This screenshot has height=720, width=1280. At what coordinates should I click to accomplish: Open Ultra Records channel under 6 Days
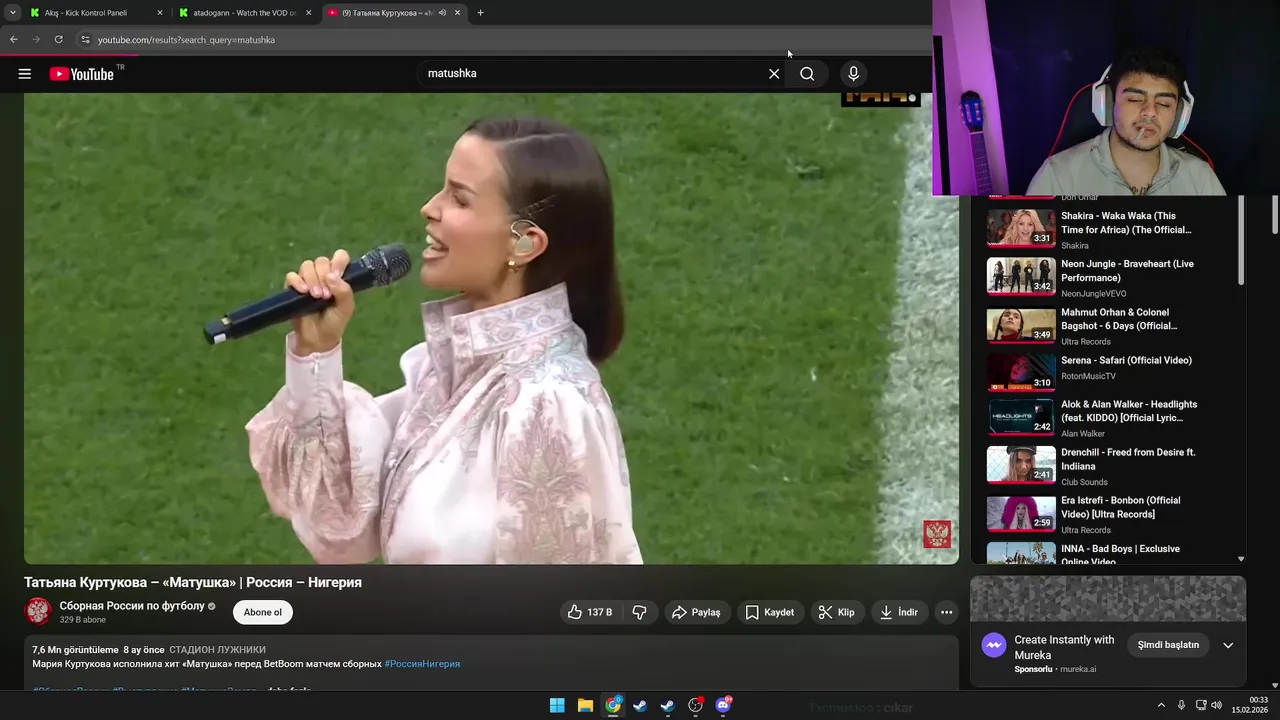pyautogui.click(x=1084, y=342)
